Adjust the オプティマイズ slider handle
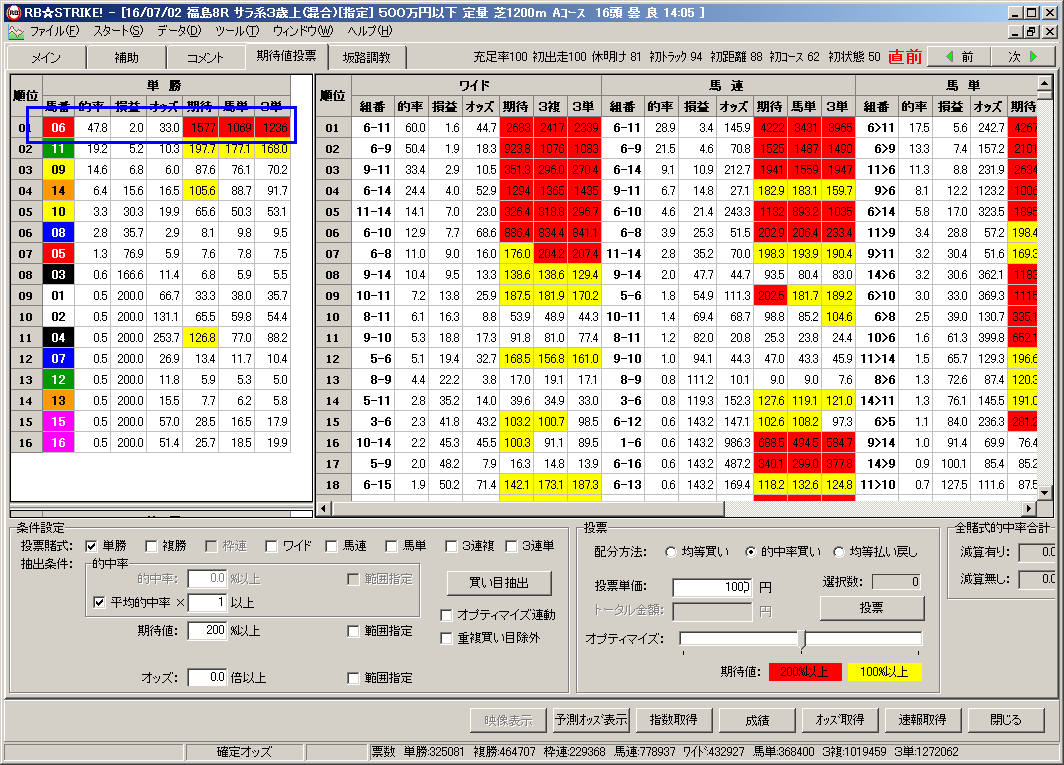Screen dimensions: 1064x765 (x=802, y=639)
